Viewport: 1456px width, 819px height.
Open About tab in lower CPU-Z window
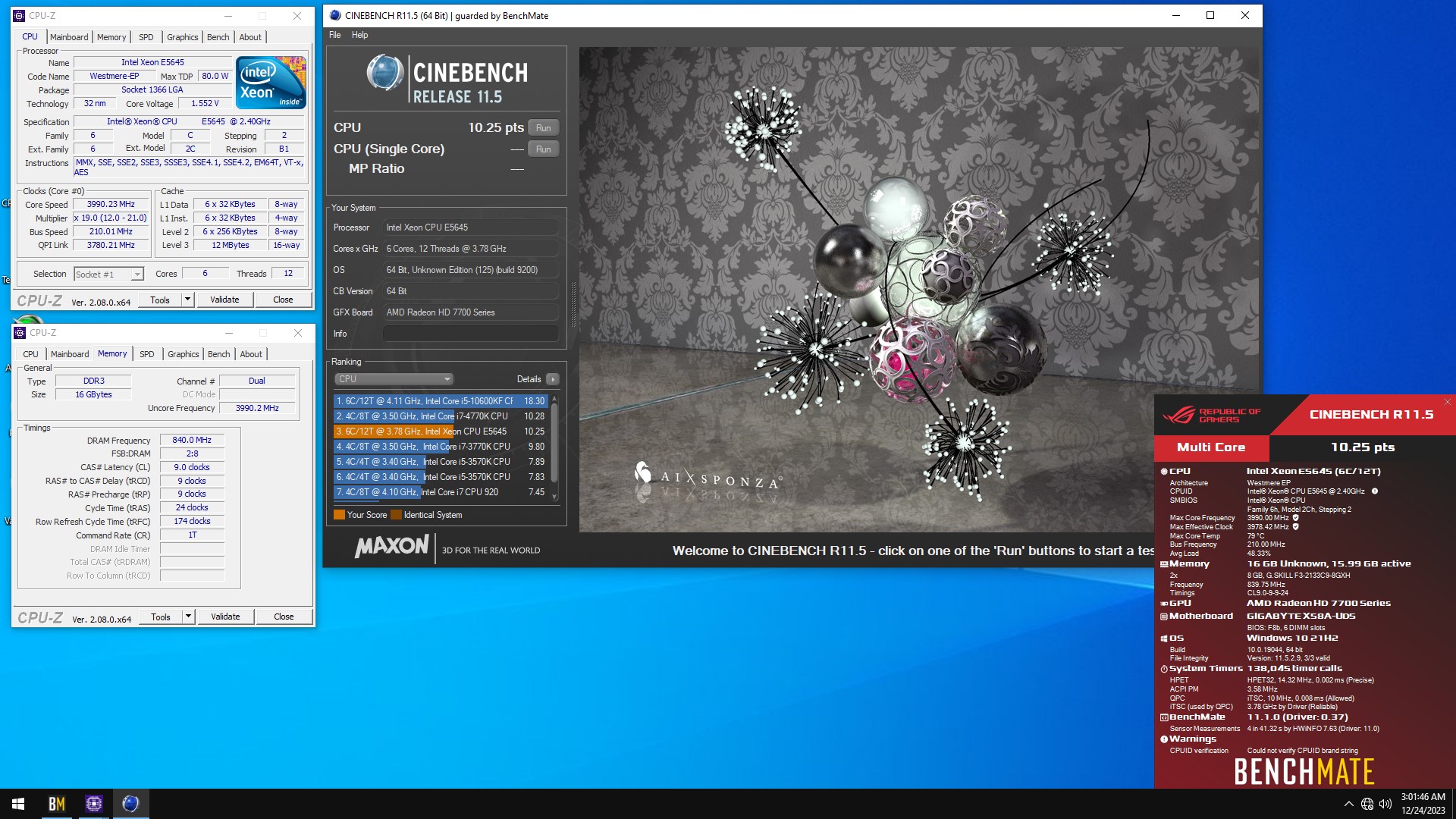click(x=251, y=354)
